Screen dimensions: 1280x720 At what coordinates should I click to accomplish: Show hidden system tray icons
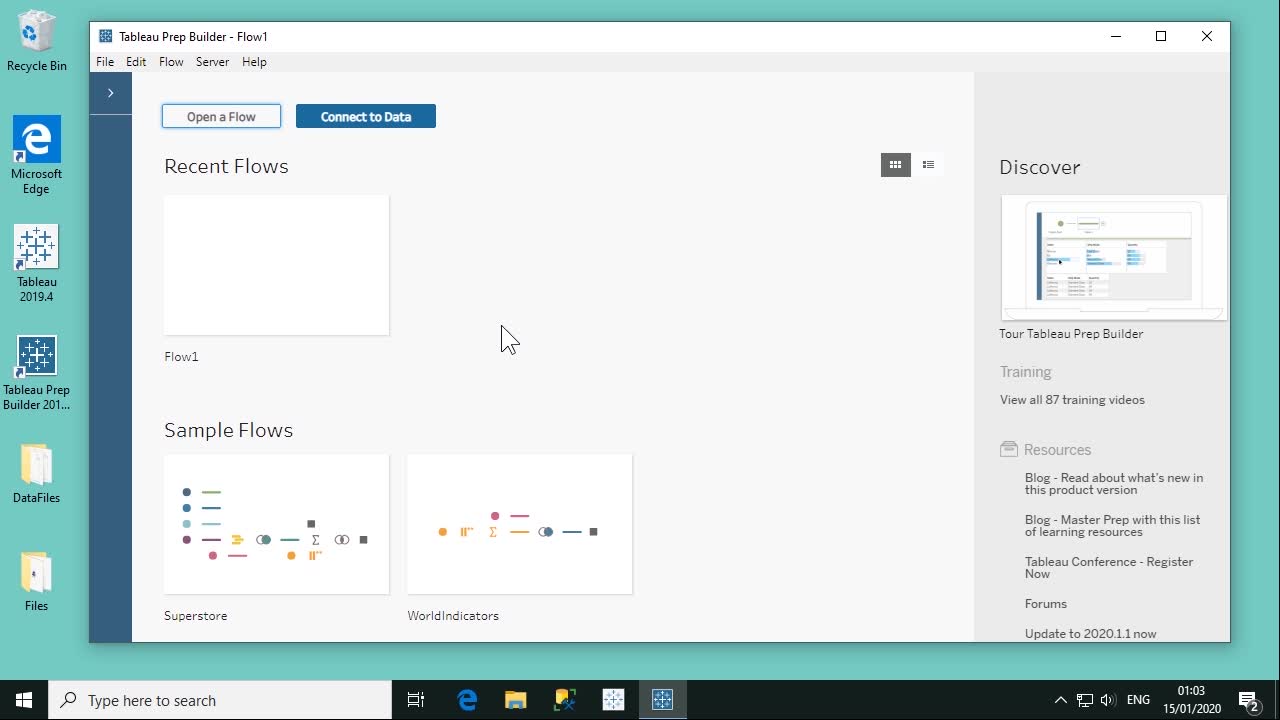pyautogui.click(x=1060, y=700)
